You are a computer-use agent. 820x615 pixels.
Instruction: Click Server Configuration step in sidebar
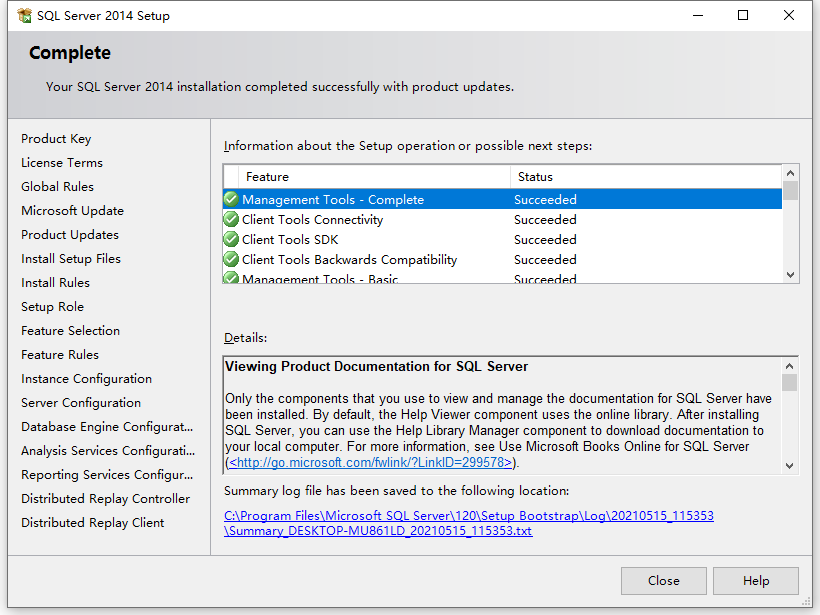coord(81,403)
